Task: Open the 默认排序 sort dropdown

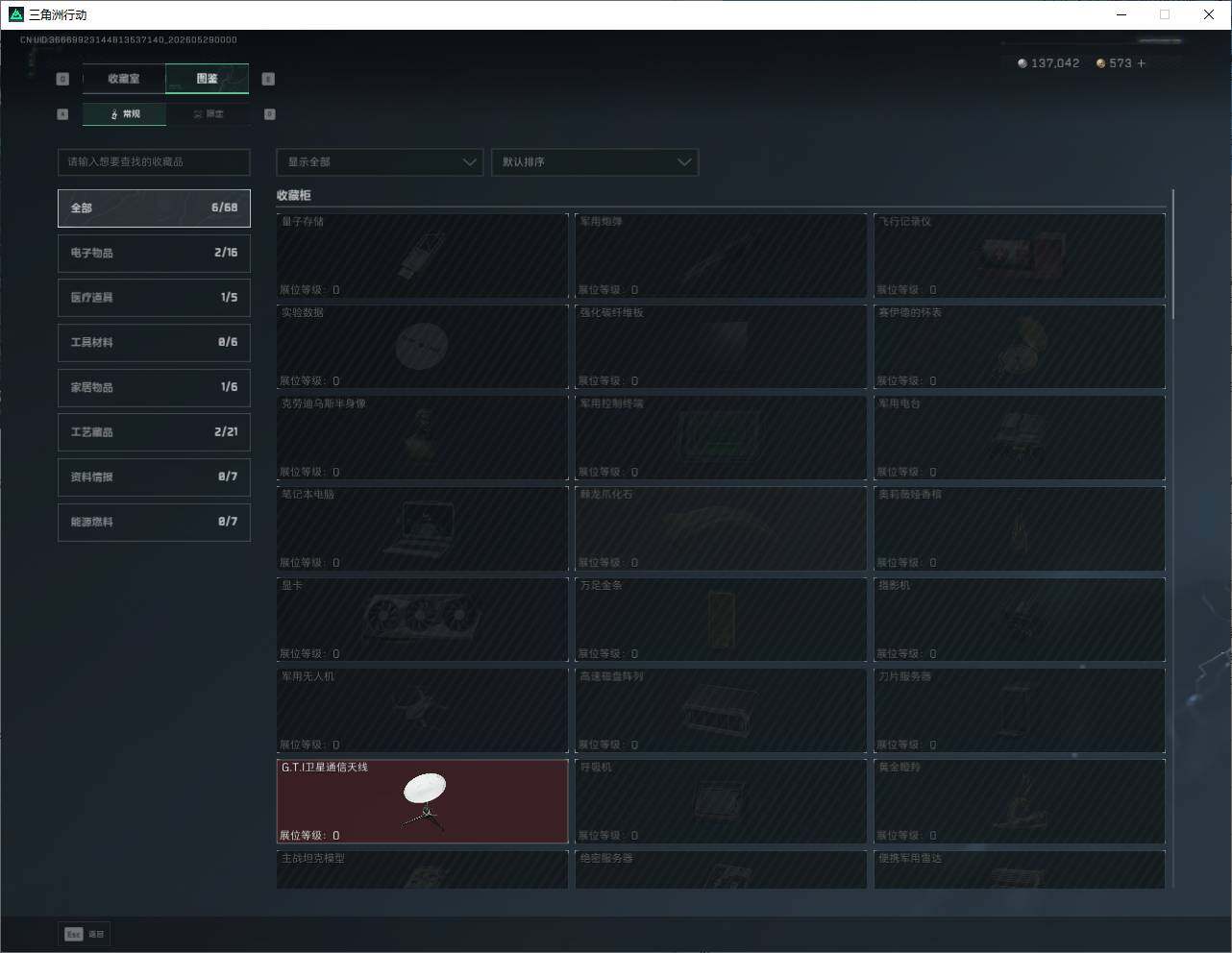Action: (594, 161)
